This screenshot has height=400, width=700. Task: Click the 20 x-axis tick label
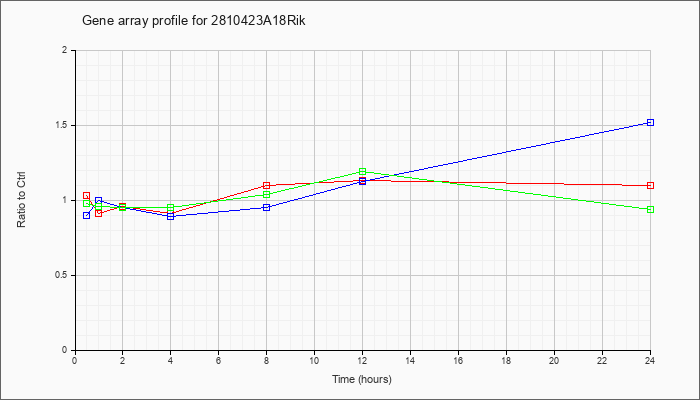click(554, 361)
